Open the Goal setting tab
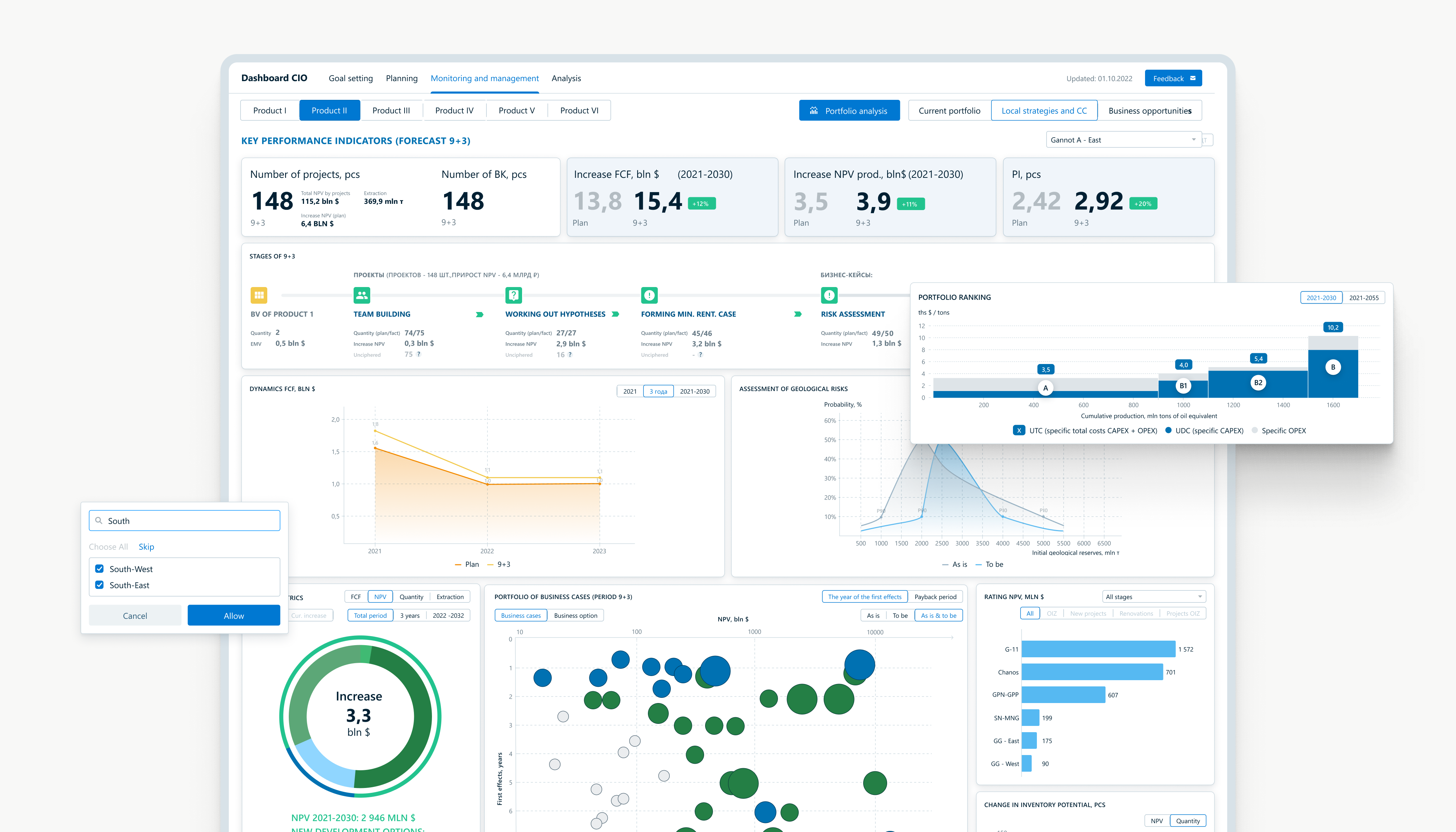The width and height of the screenshot is (1456, 832). click(351, 78)
